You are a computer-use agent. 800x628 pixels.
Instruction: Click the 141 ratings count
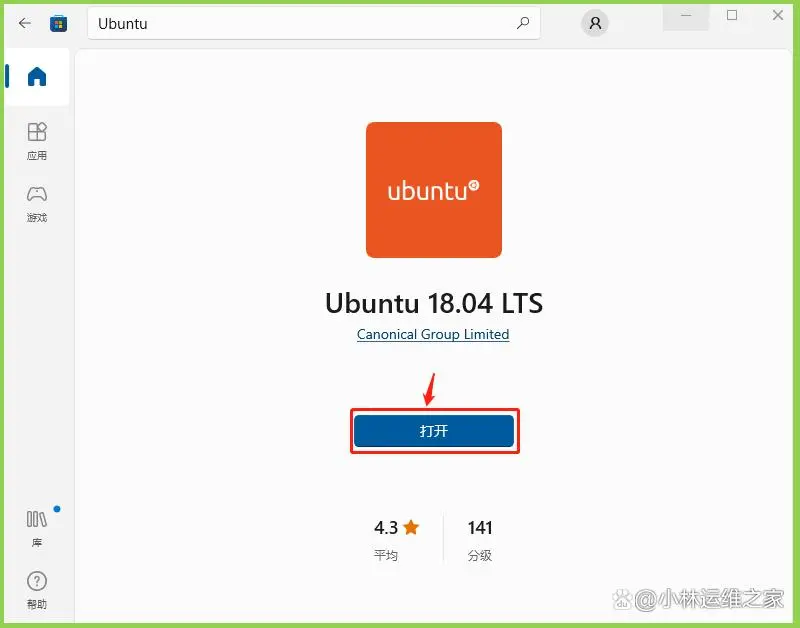(480, 527)
